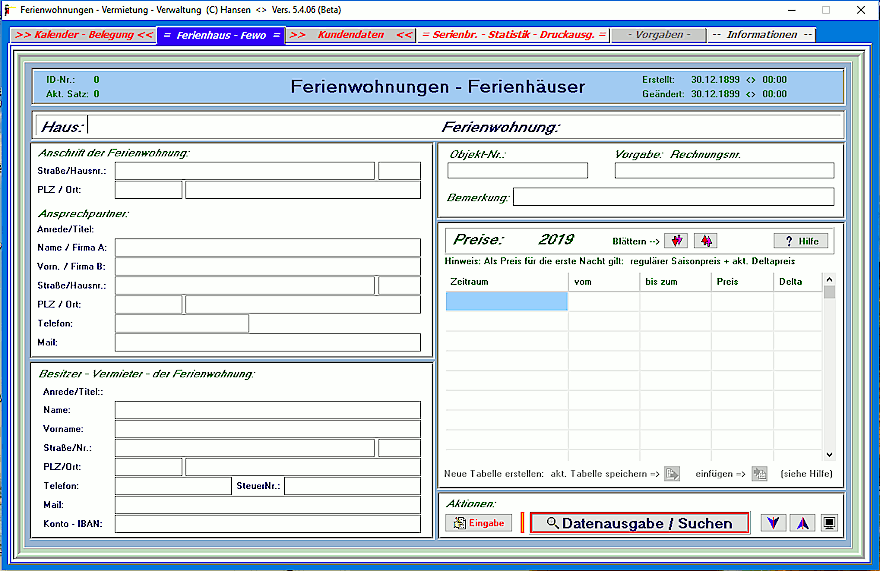Click the save current table icon
Screen dimensions: 880x571
[672, 473]
